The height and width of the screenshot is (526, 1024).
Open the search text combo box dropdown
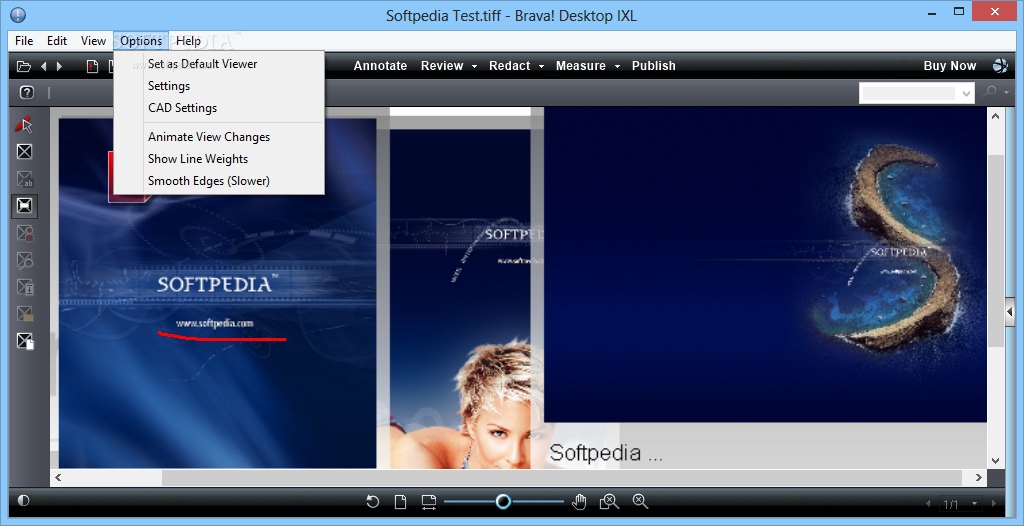click(967, 93)
